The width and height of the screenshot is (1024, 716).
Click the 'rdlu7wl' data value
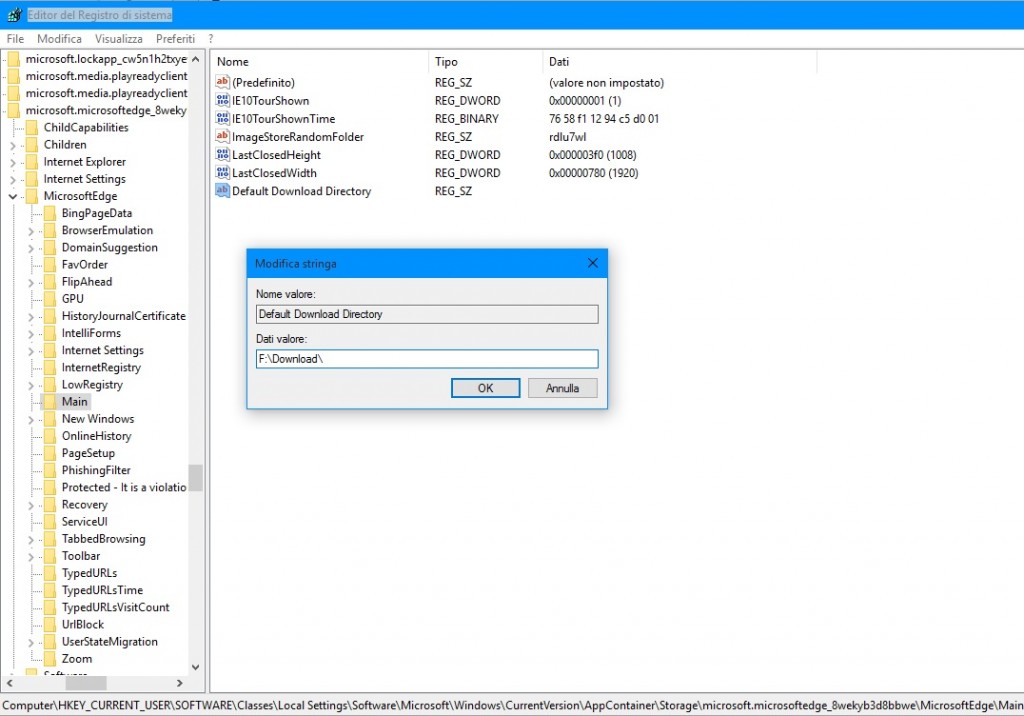(x=568, y=137)
